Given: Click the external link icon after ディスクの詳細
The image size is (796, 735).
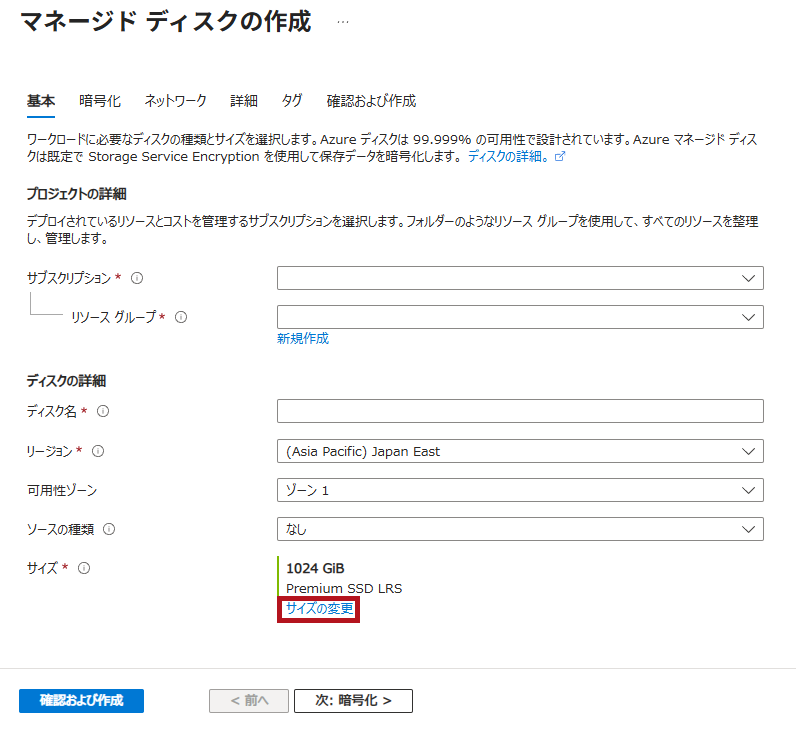Looking at the screenshot, I should click(x=560, y=157).
